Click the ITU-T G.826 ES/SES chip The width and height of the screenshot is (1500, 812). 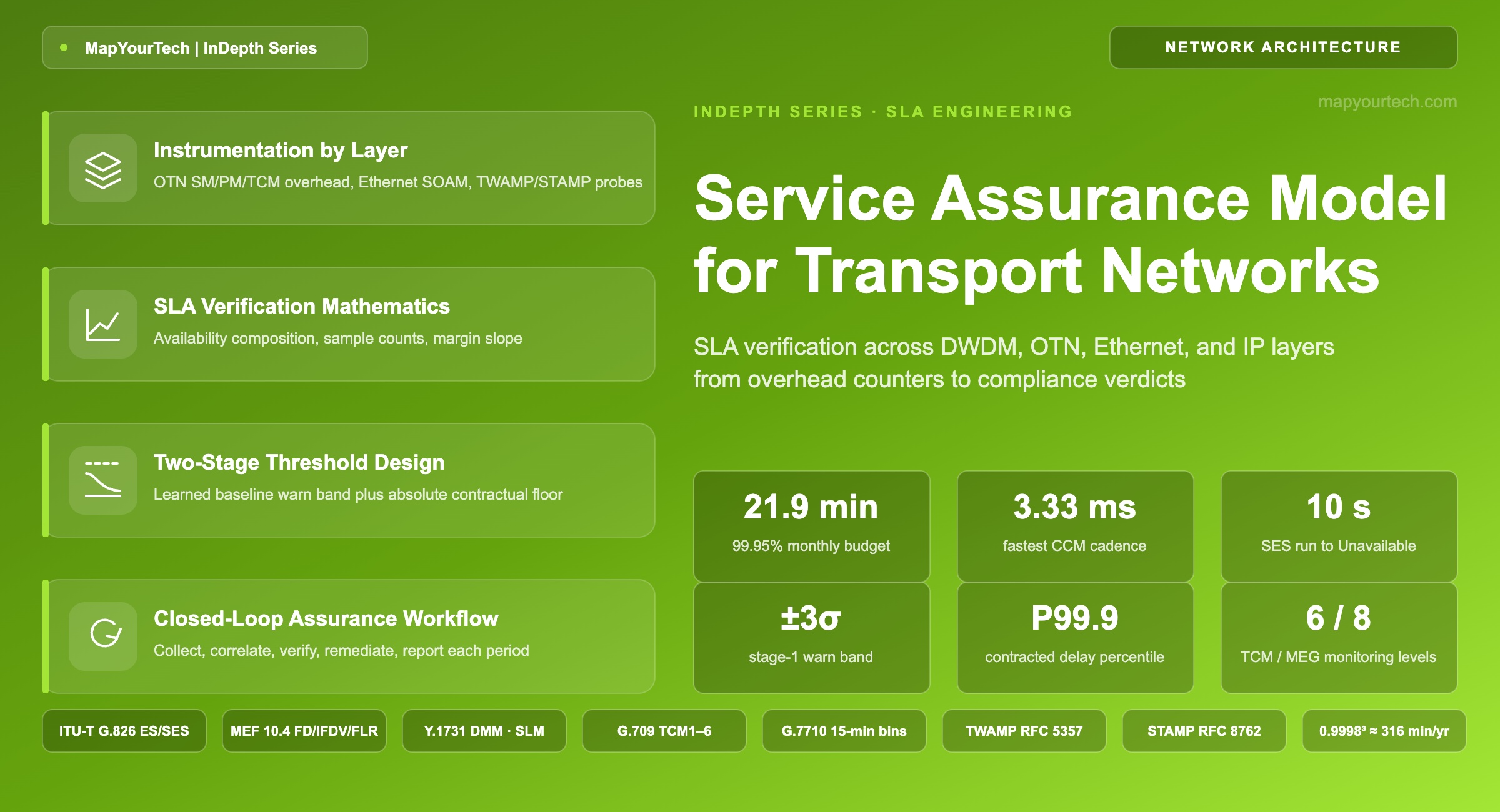[x=124, y=731]
